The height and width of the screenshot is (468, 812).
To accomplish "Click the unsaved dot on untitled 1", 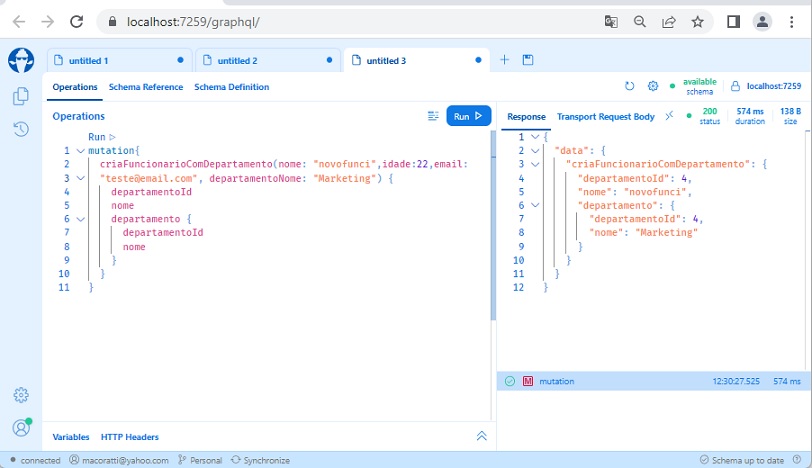I will (180, 60).
